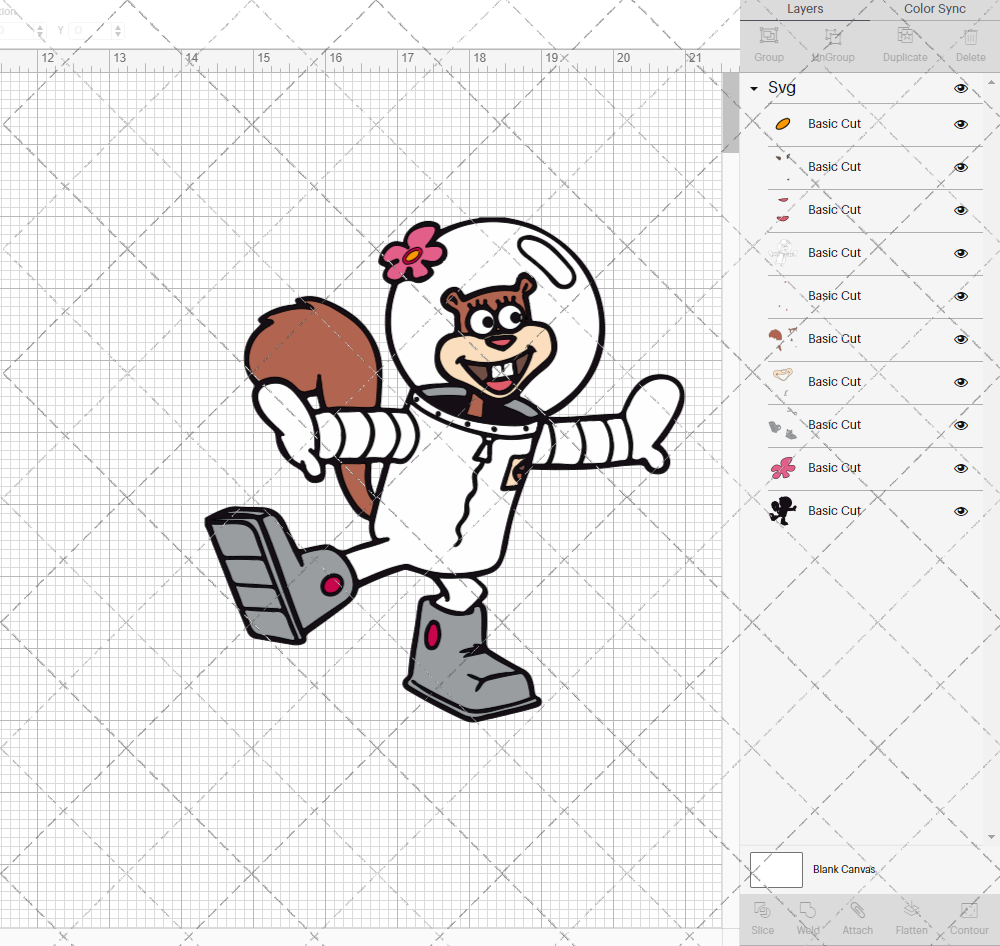This screenshot has width=1000, height=946.
Task: Click the pink flower on the helmet
Action: [x=413, y=253]
